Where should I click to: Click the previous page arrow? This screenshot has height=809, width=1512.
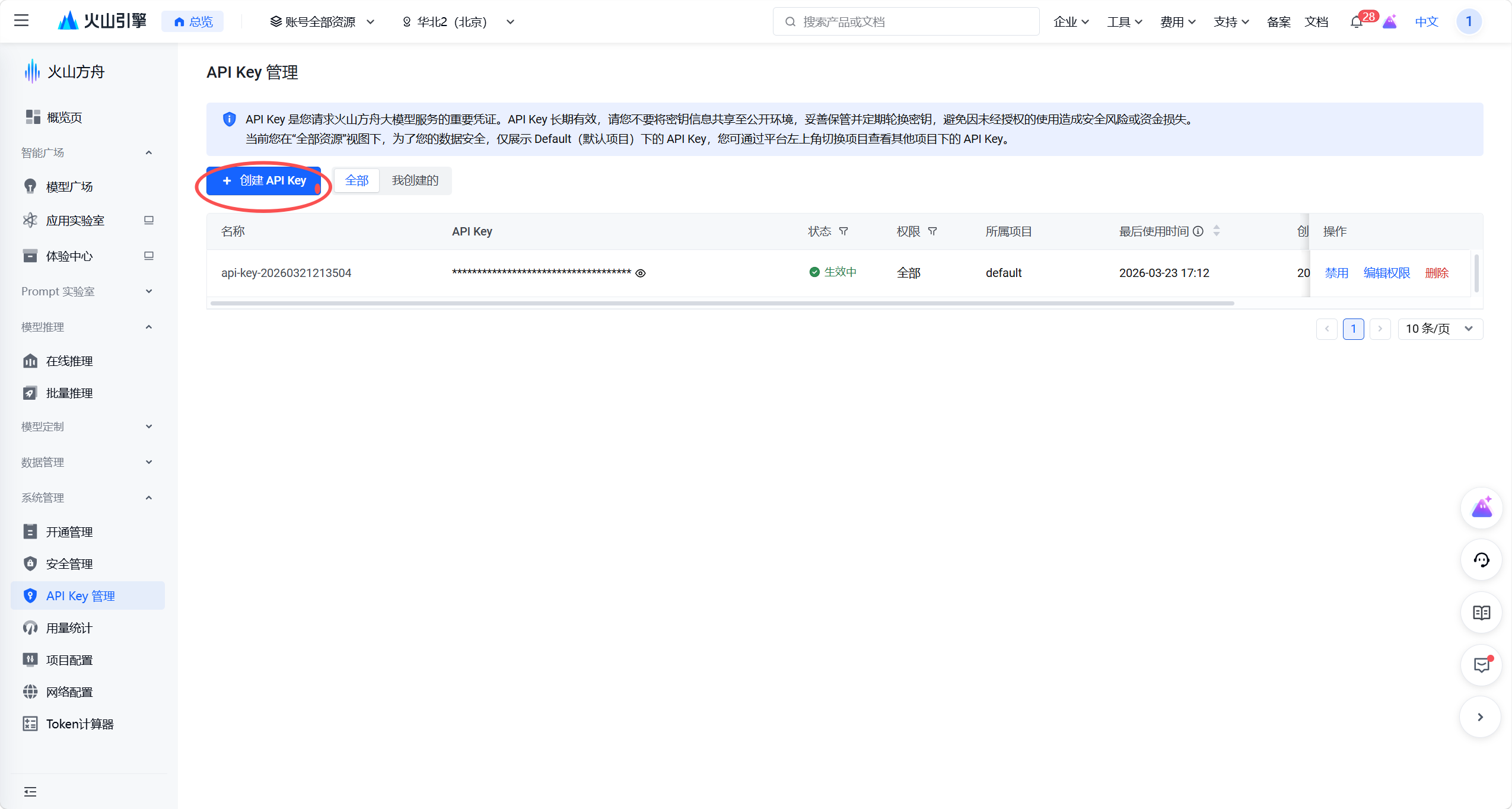[1327, 329]
